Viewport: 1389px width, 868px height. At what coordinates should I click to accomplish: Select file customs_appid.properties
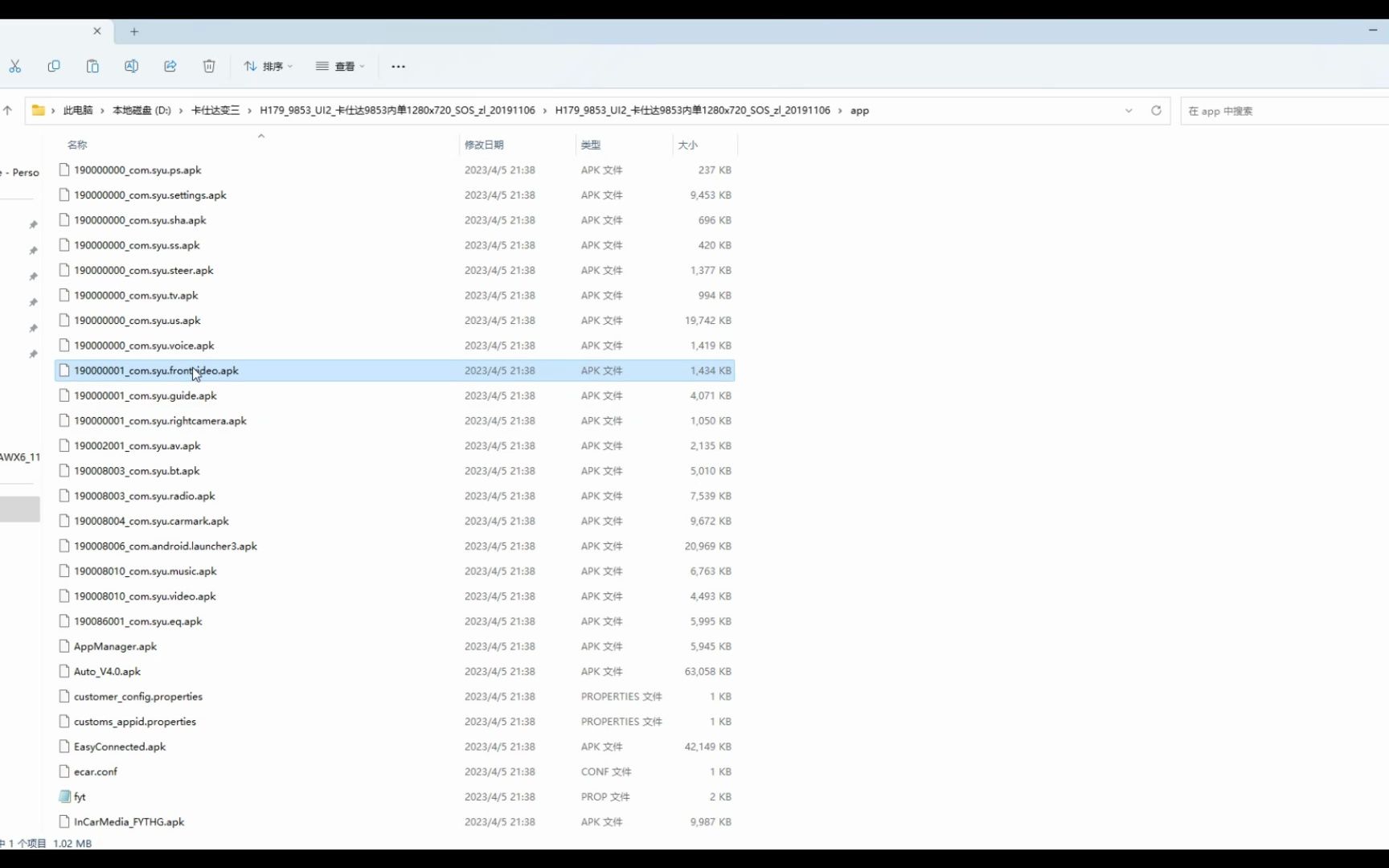[x=395, y=721]
